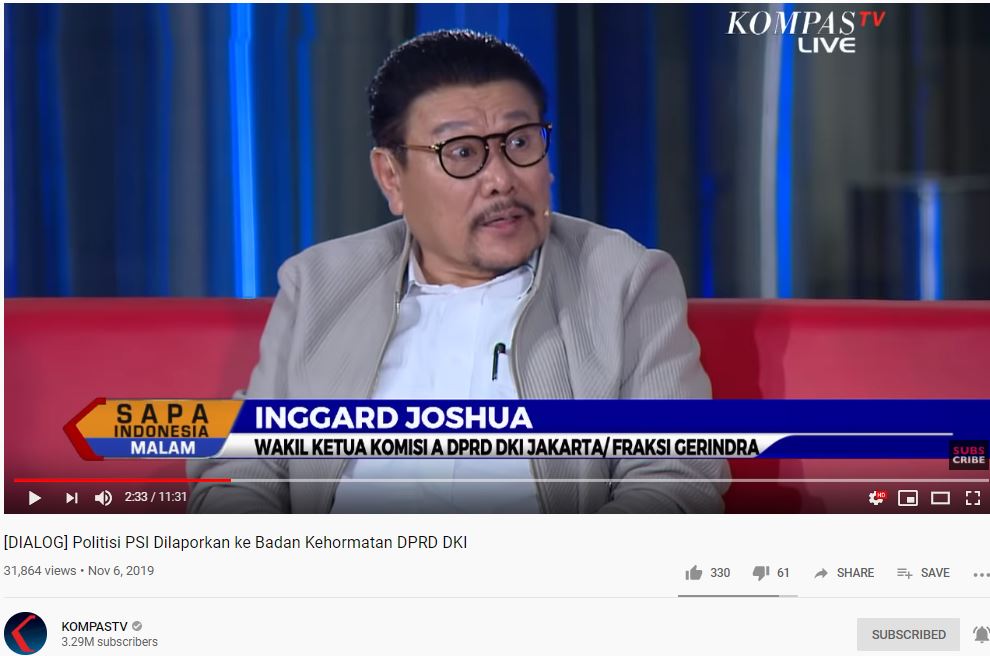Click the 2:33 / 11:31 time display
Image resolution: width=990 pixels, height=656 pixels.
[155, 497]
